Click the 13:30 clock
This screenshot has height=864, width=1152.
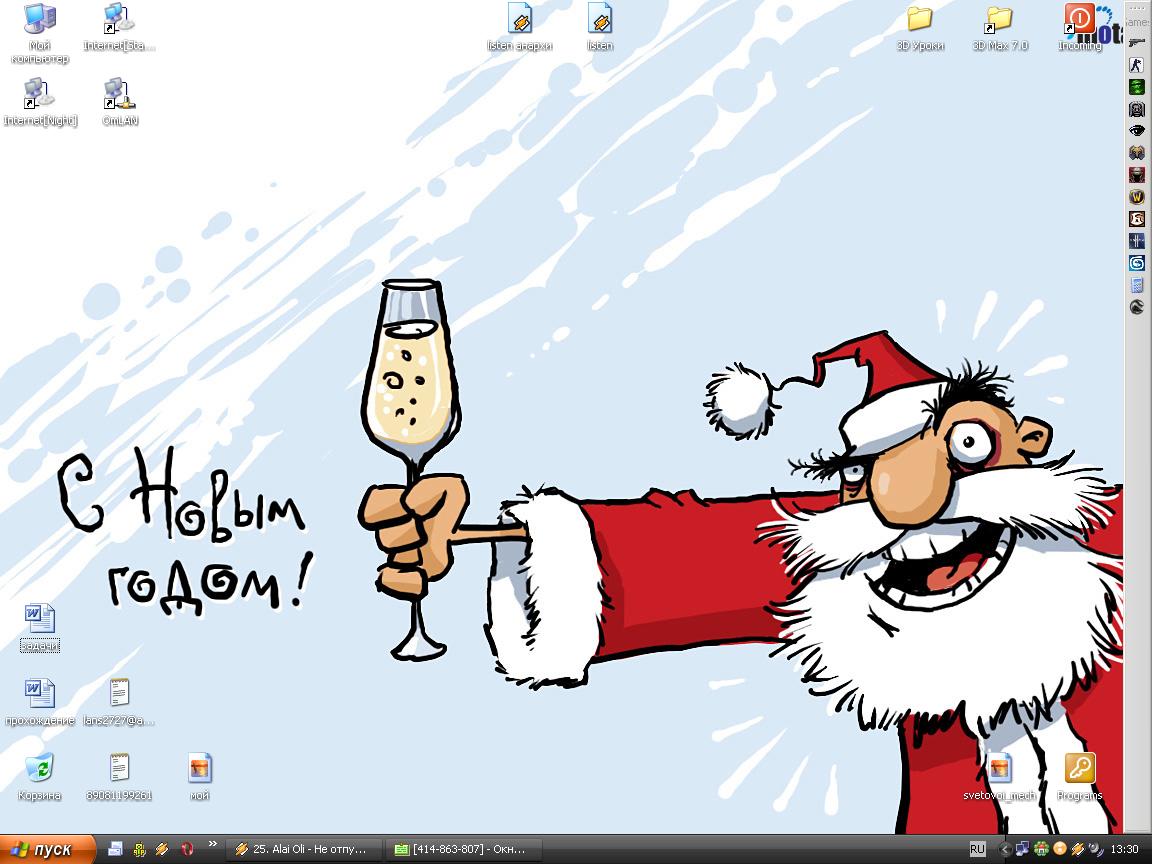(1125, 849)
